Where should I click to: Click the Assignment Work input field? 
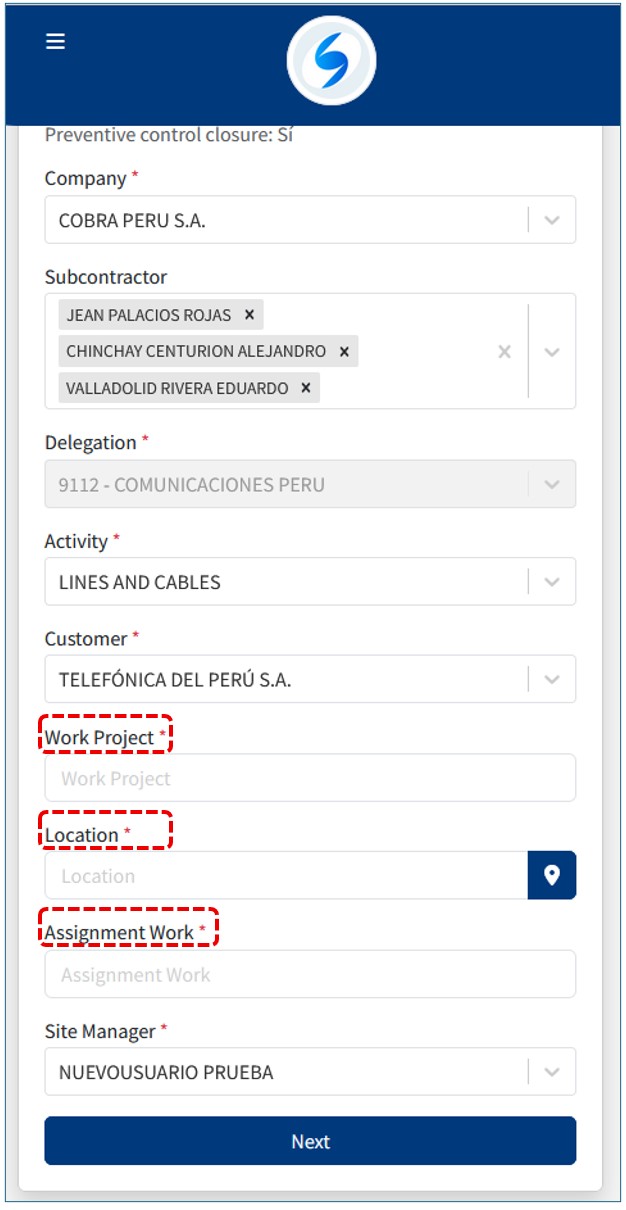pyautogui.click(x=310, y=974)
